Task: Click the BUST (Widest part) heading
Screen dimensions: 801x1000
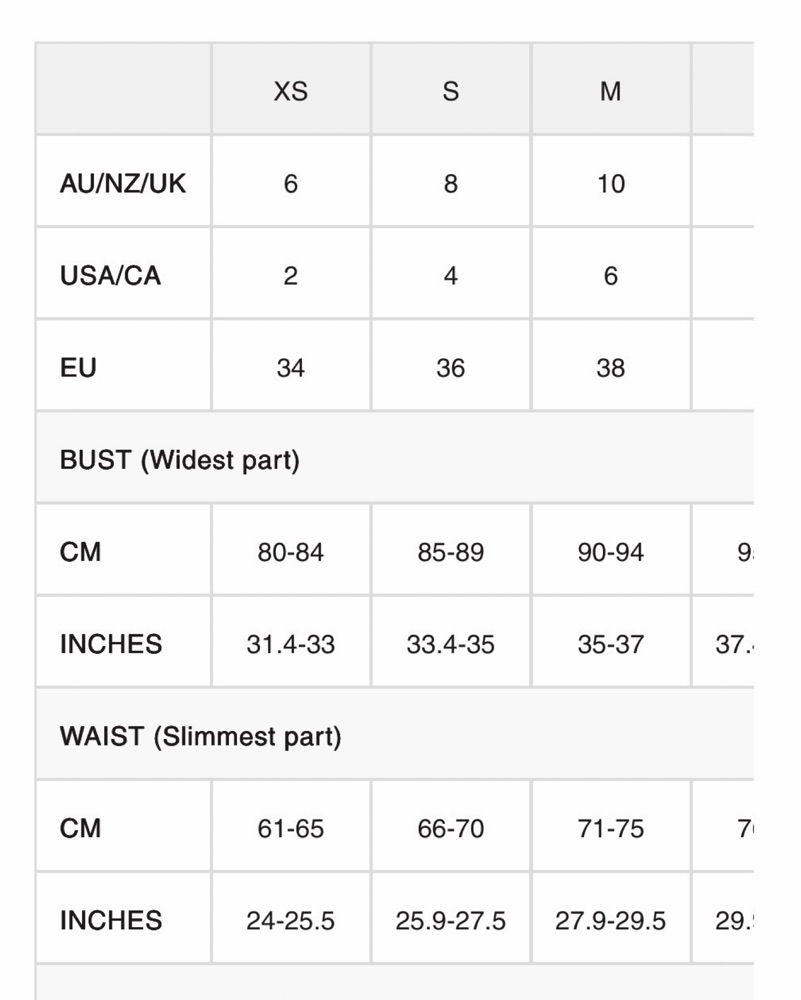Action: coord(179,460)
